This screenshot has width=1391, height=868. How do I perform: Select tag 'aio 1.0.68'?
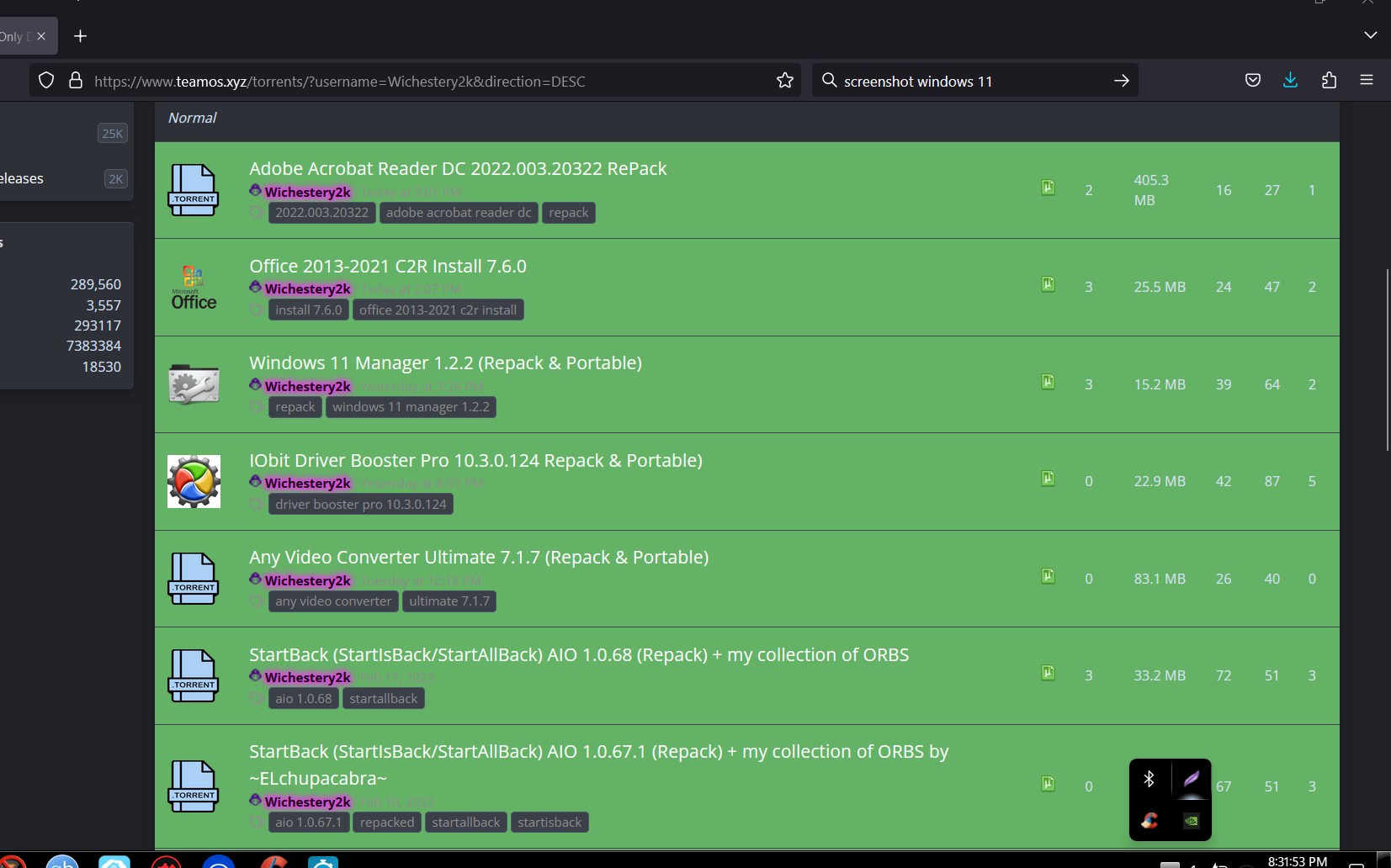304,699
